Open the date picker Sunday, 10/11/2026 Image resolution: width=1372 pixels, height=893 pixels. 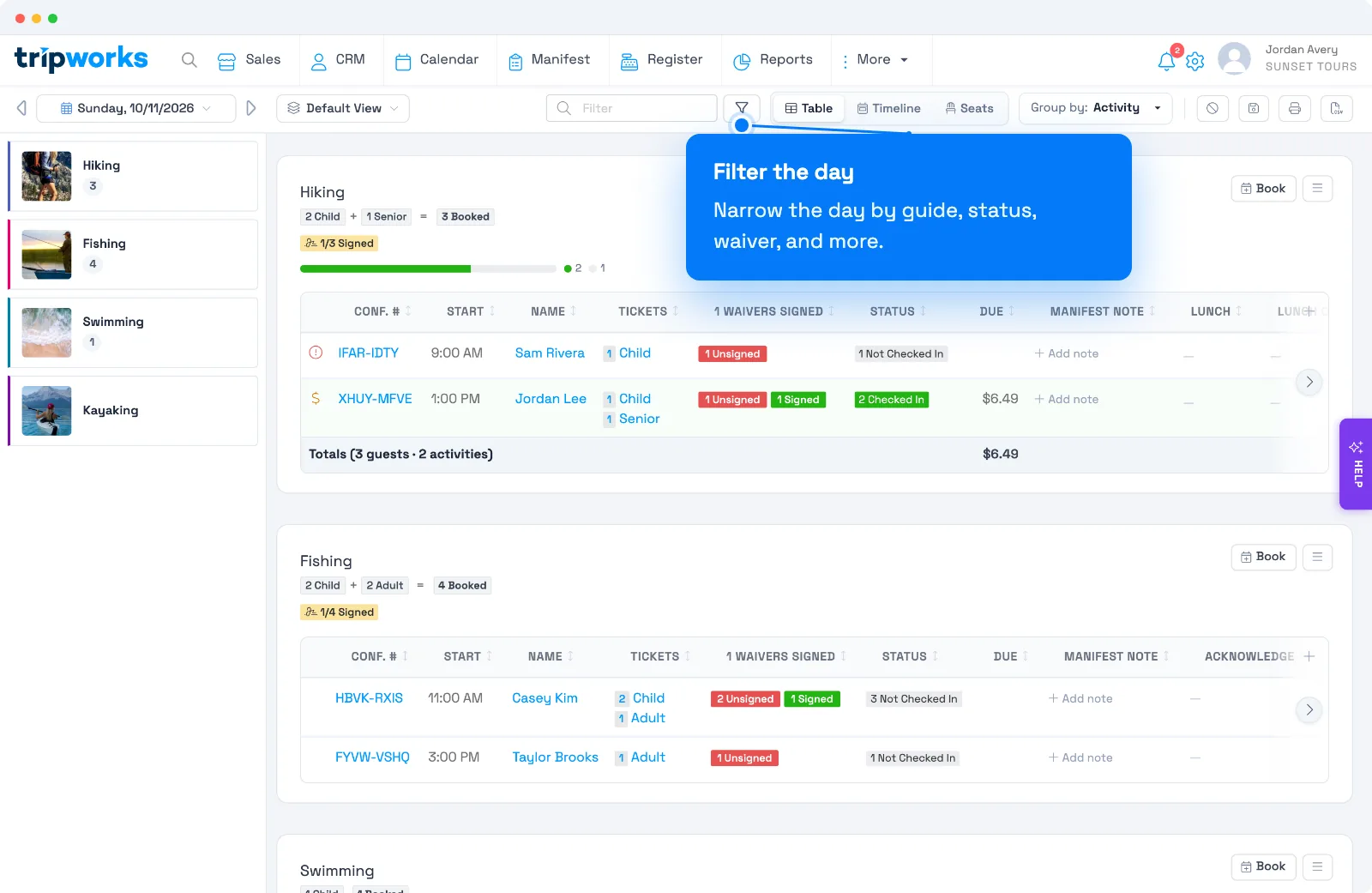[136, 108]
